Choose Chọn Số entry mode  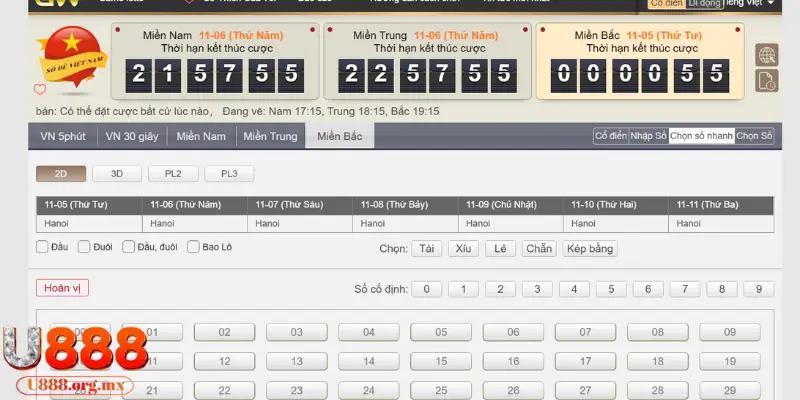[755, 136]
